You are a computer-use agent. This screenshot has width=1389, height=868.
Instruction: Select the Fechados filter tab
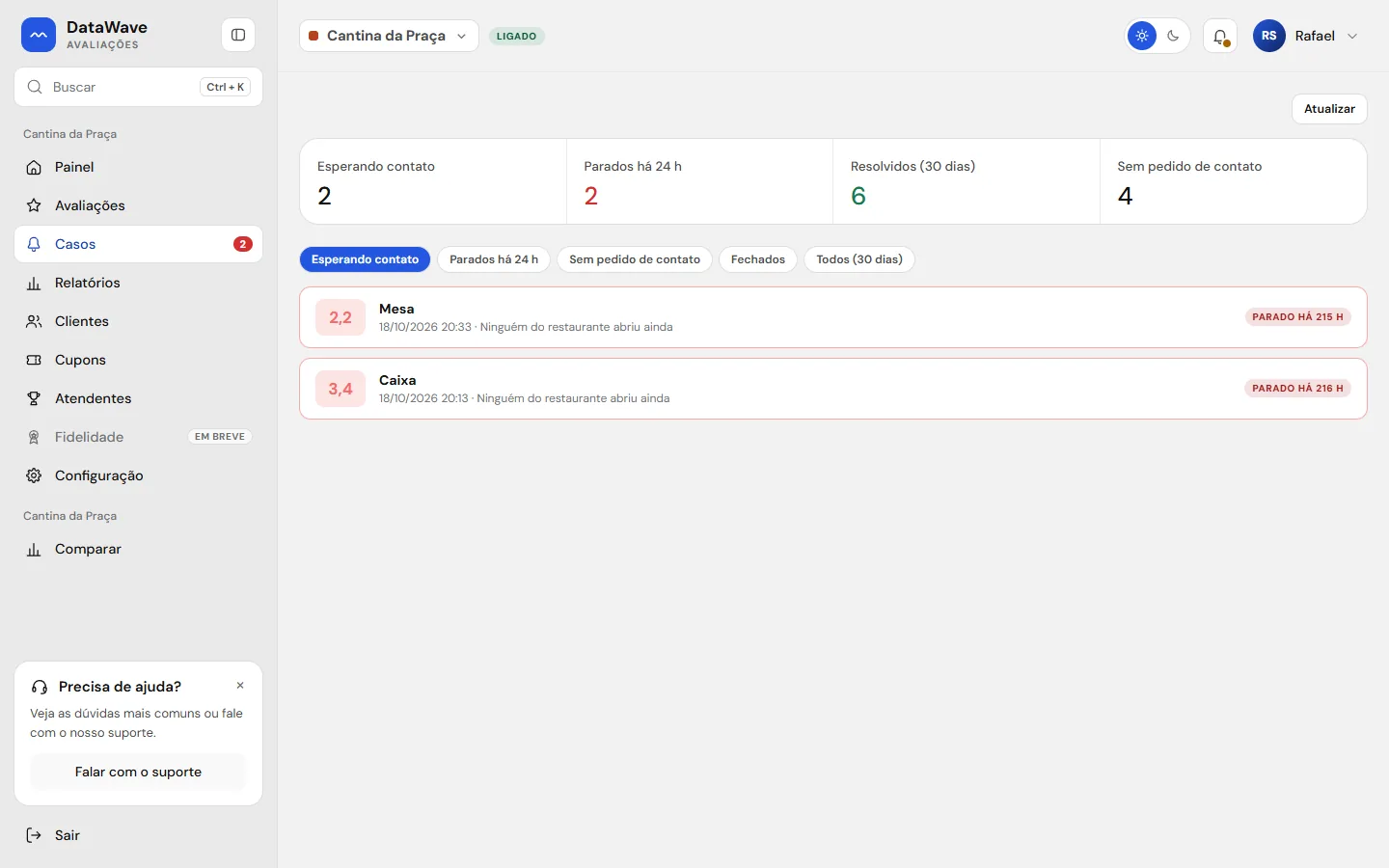[758, 259]
